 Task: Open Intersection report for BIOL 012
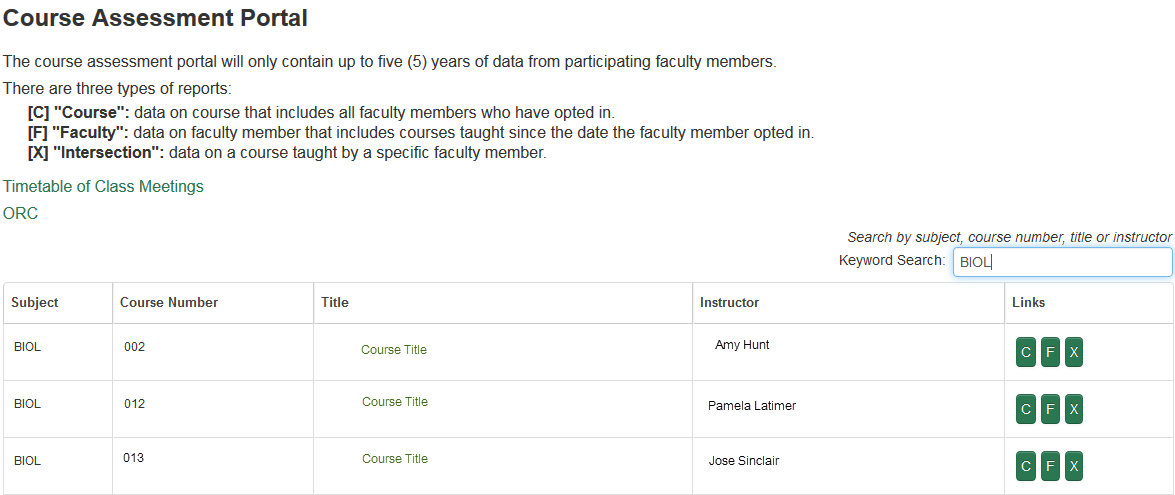point(1074,409)
